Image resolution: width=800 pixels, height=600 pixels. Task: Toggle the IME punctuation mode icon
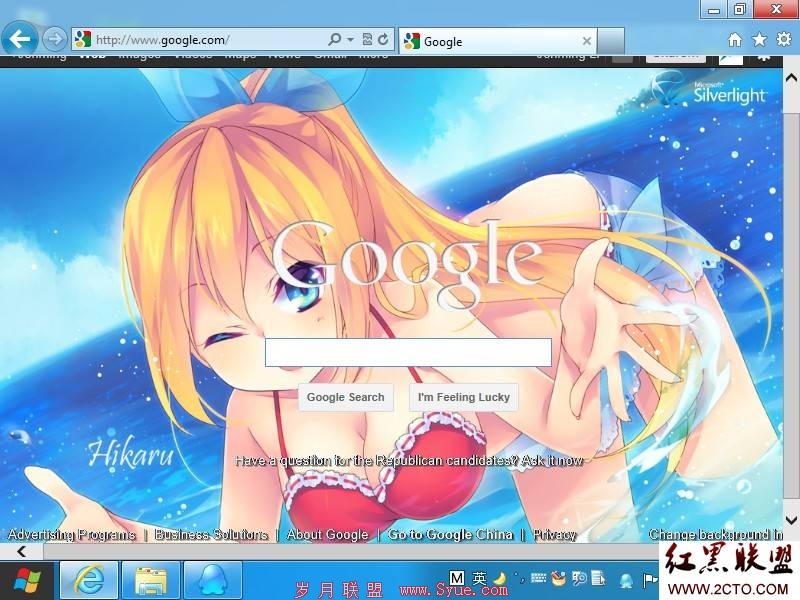tap(520, 578)
